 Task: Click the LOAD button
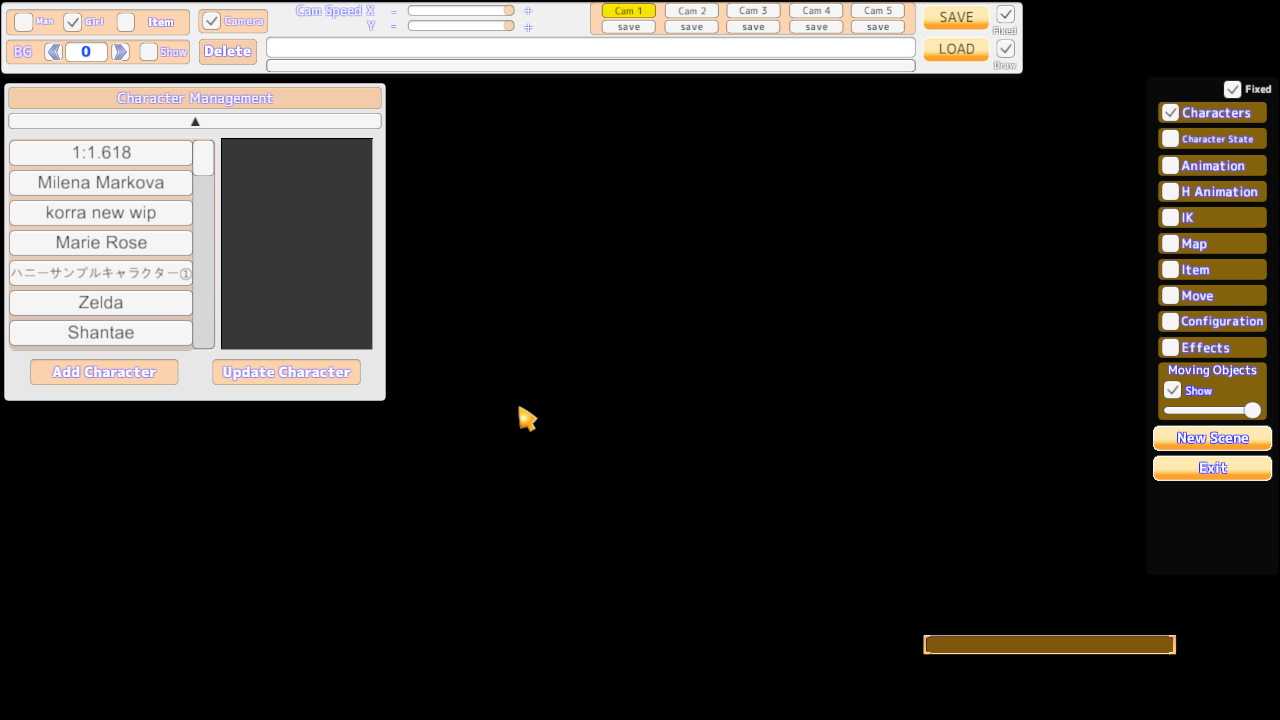[x=956, y=49]
